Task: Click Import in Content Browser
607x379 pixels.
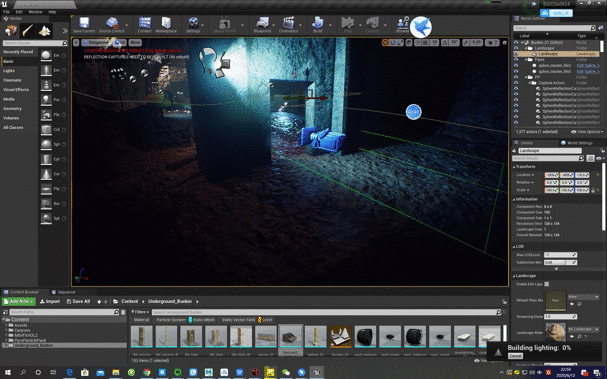Action: click(x=50, y=301)
